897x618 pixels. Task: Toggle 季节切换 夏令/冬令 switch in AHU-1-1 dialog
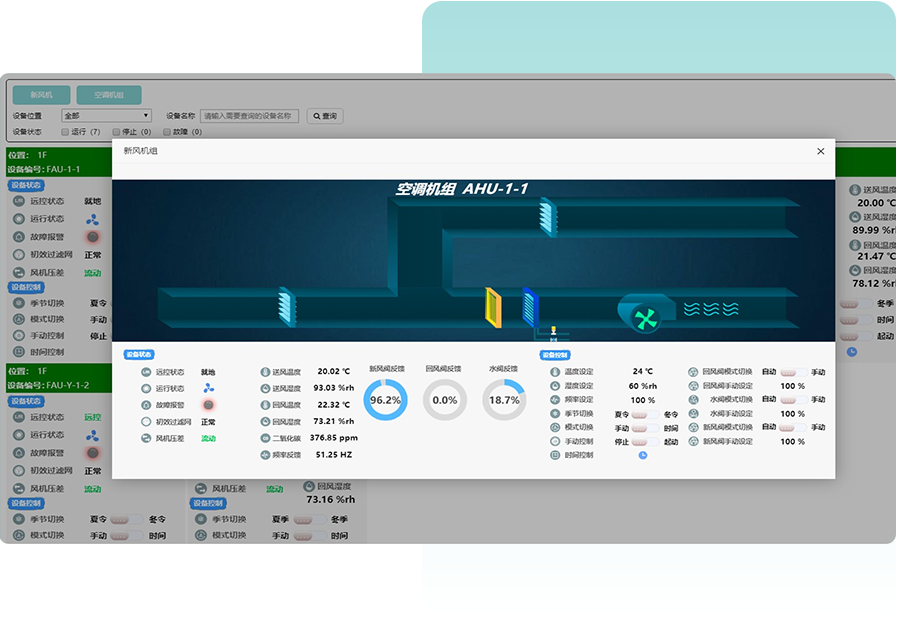pos(646,414)
